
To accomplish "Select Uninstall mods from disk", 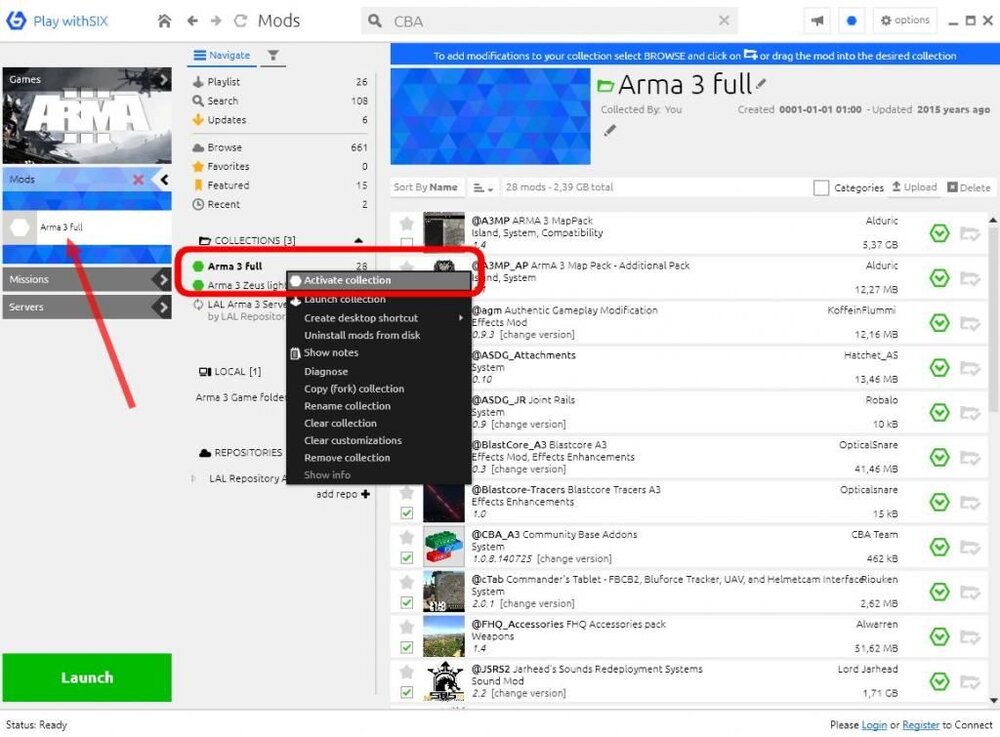I will pos(379,335).
